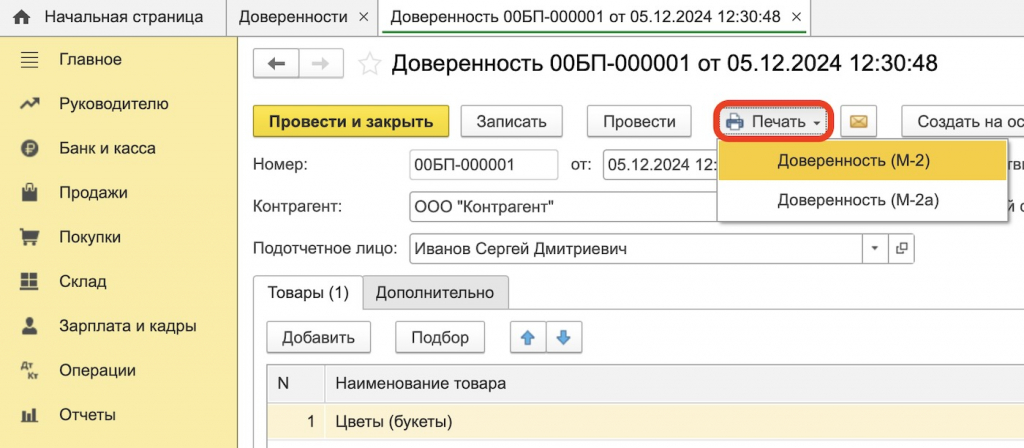Open the Покупки cart icon

[30, 237]
